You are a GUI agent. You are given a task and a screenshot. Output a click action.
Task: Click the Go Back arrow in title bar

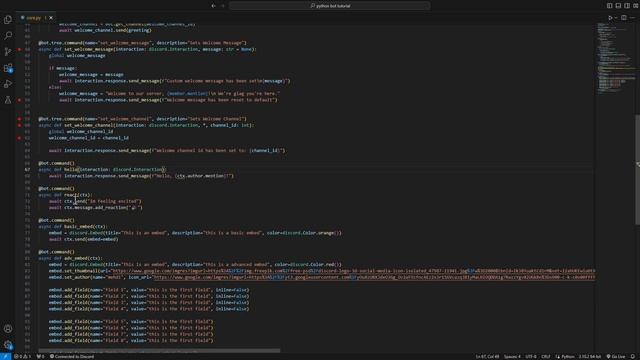(213, 6)
